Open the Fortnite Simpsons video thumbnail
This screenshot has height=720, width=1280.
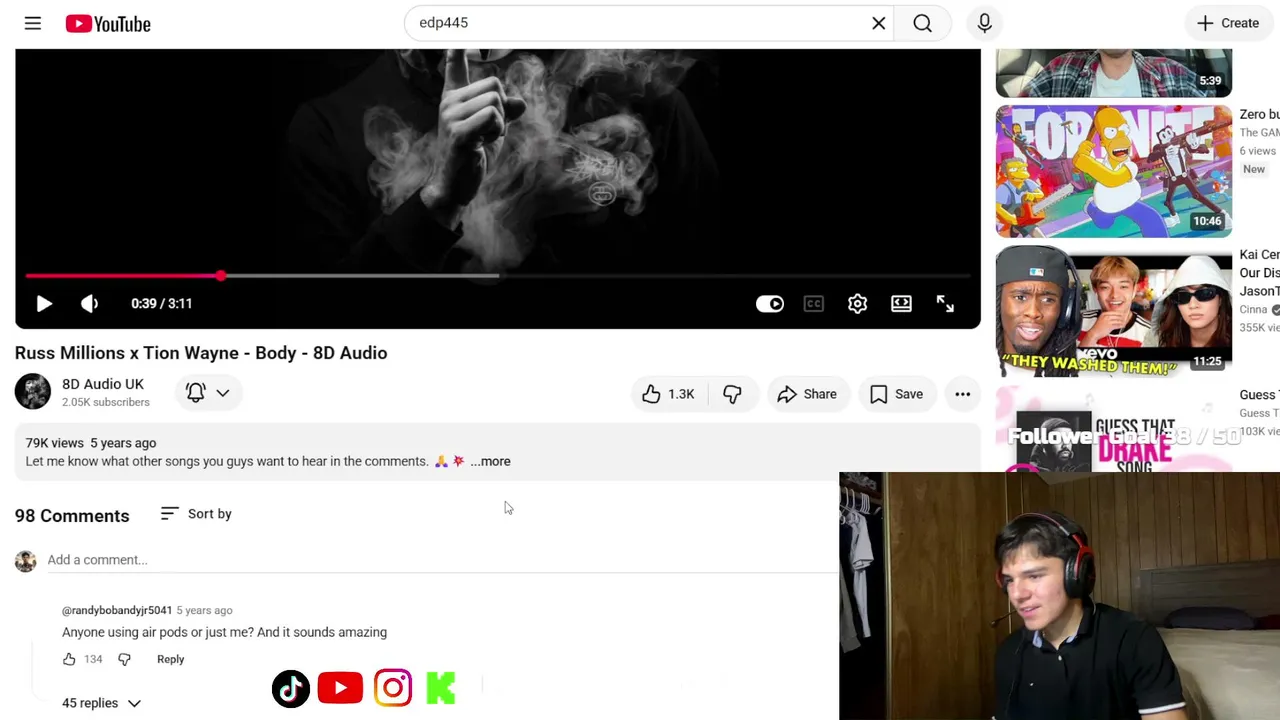tap(1114, 171)
